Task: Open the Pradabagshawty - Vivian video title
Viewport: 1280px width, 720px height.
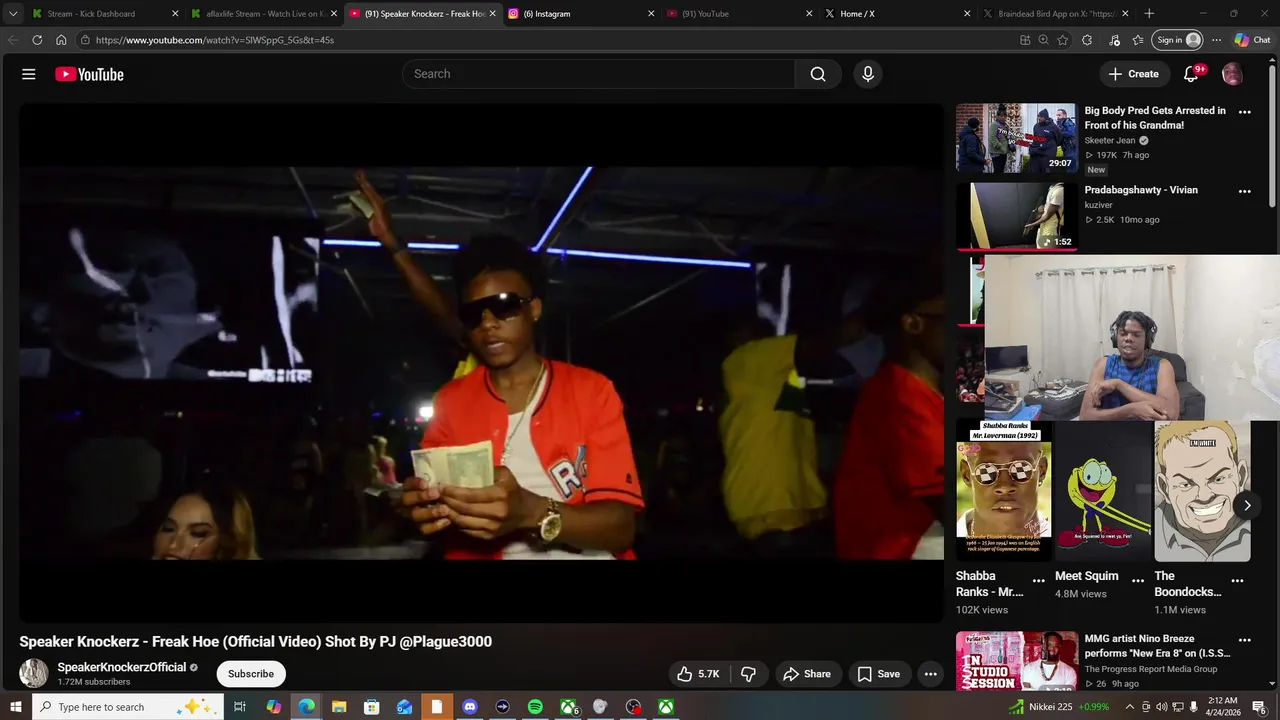Action: [1141, 190]
